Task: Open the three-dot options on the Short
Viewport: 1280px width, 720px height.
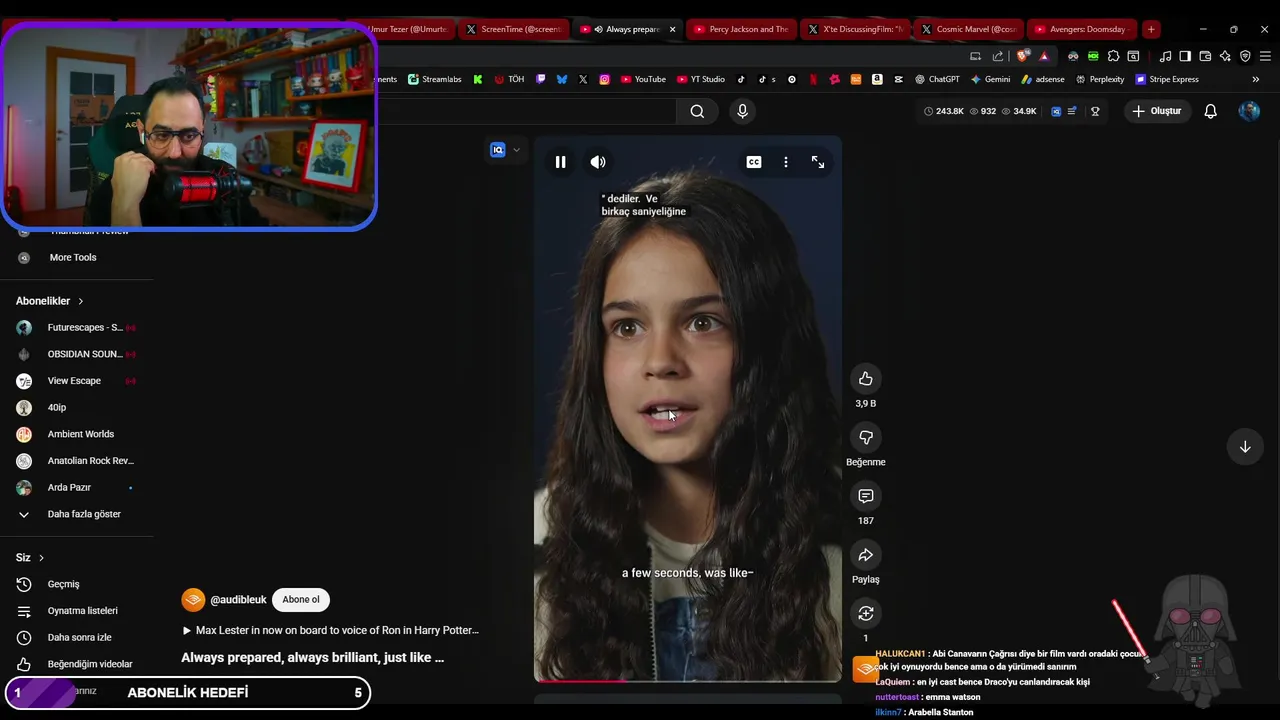Action: [x=786, y=162]
